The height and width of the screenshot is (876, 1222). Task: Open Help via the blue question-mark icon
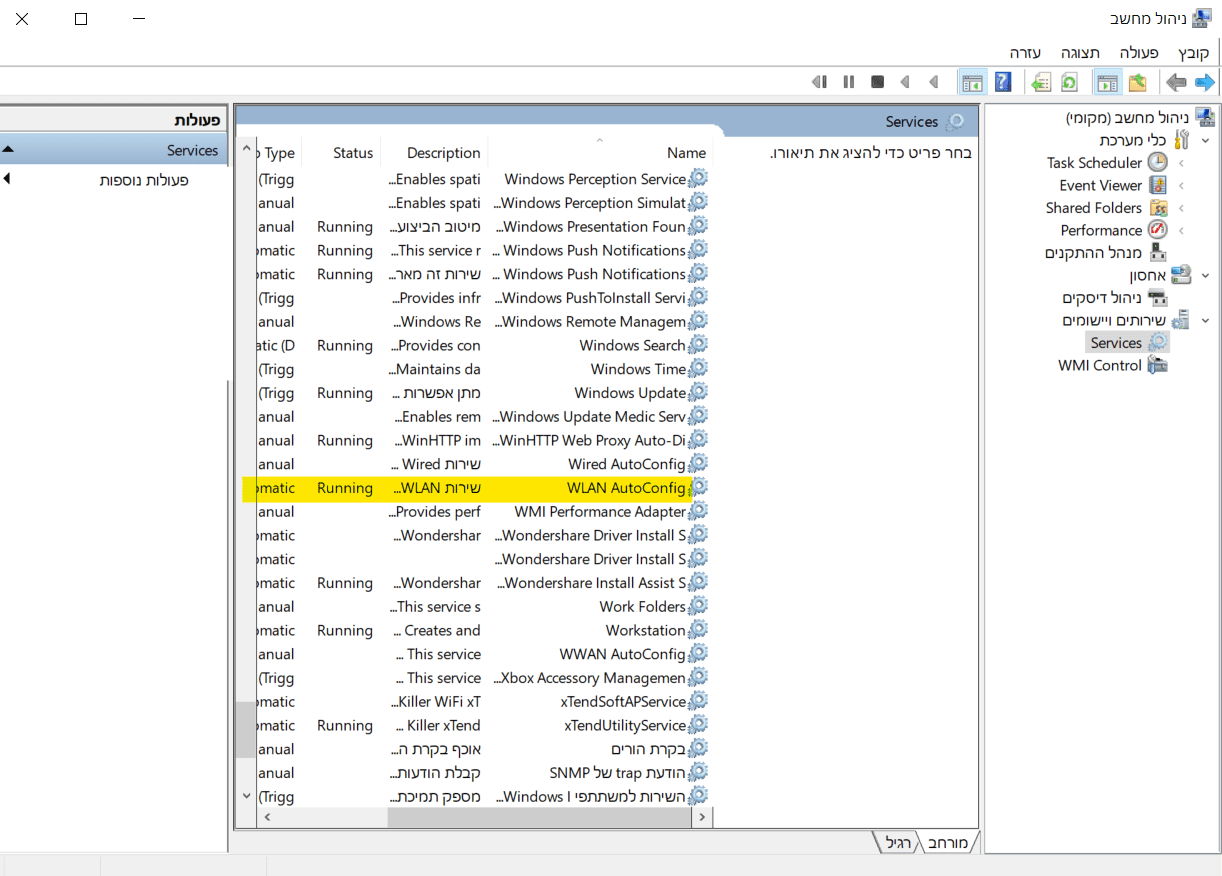tap(1003, 82)
